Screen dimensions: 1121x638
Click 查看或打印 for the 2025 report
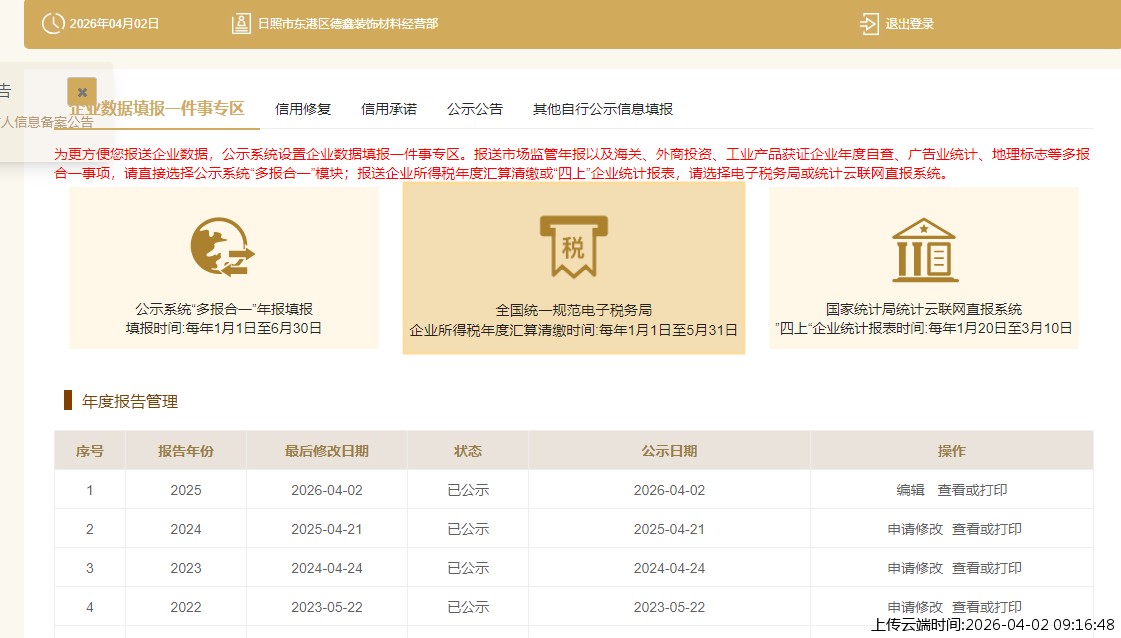972,490
